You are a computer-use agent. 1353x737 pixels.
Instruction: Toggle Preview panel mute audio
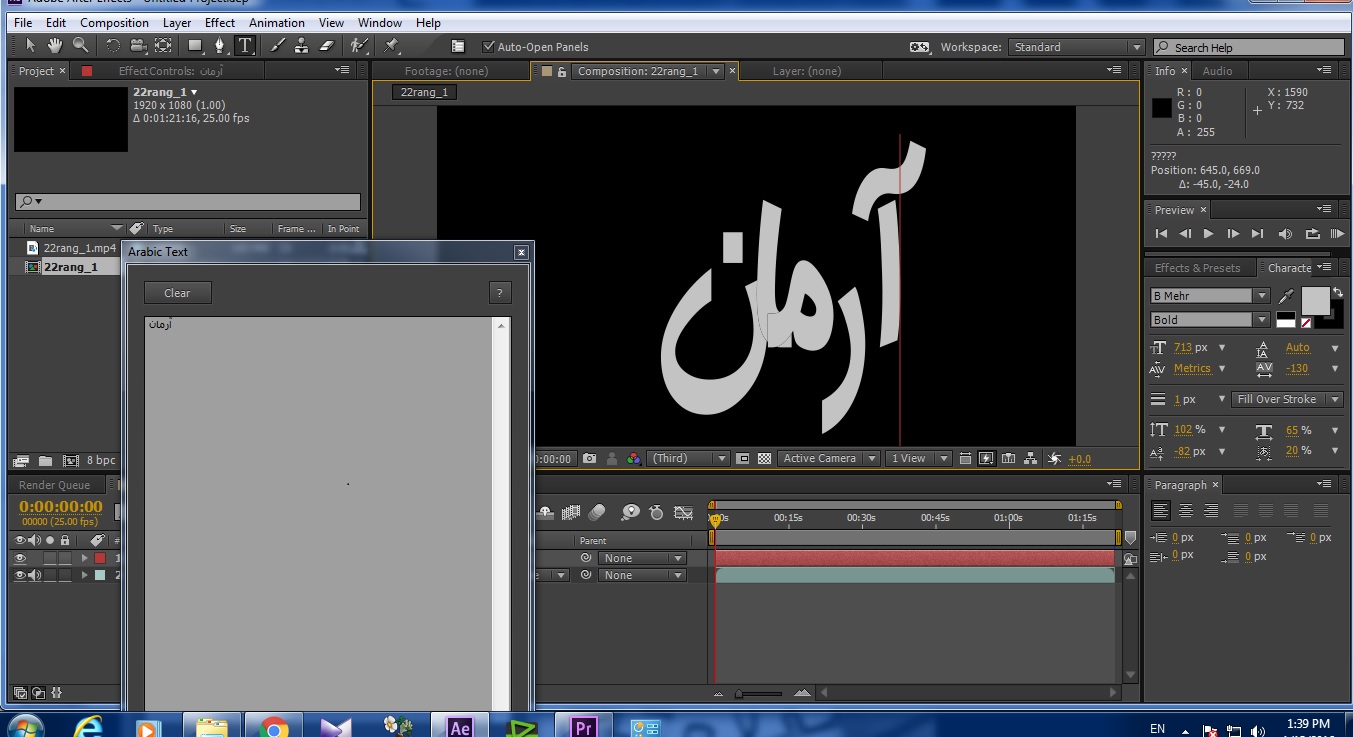[x=1285, y=234]
